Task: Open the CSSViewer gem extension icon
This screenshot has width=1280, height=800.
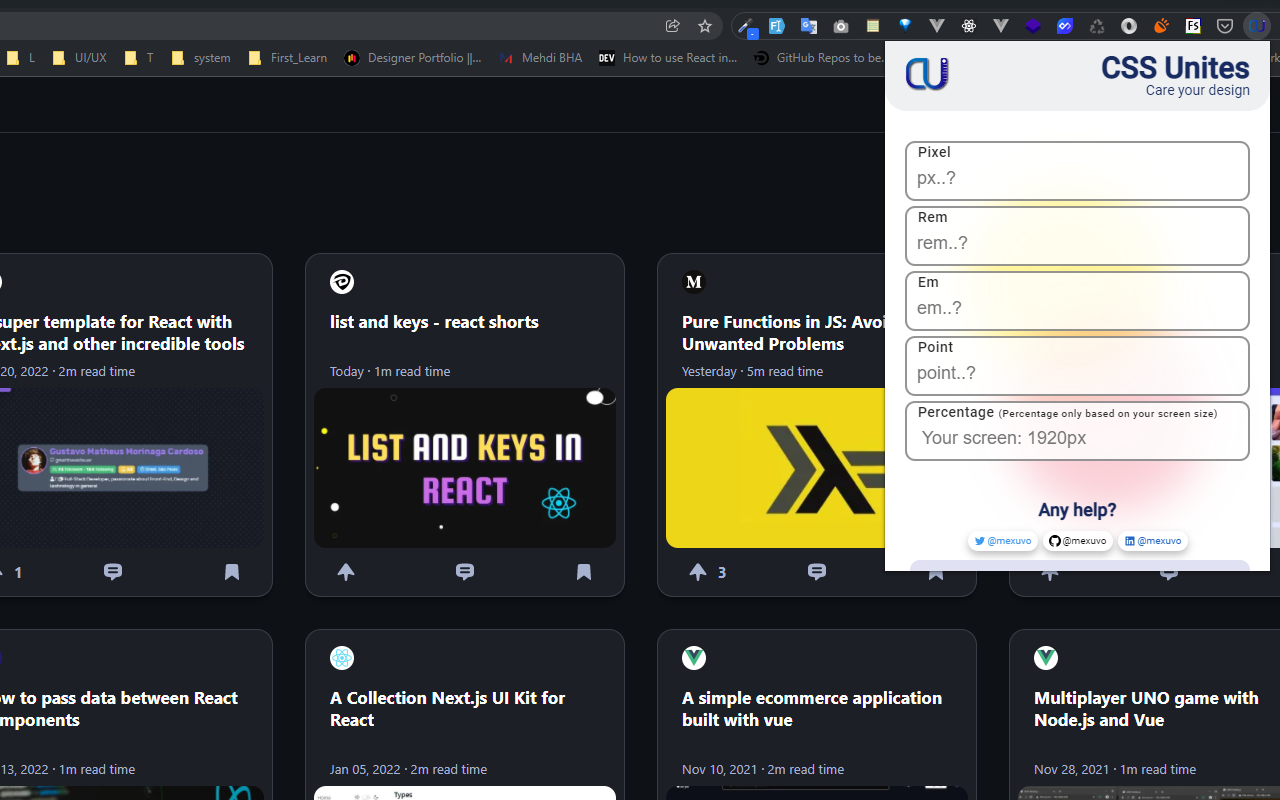Action: [904, 26]
